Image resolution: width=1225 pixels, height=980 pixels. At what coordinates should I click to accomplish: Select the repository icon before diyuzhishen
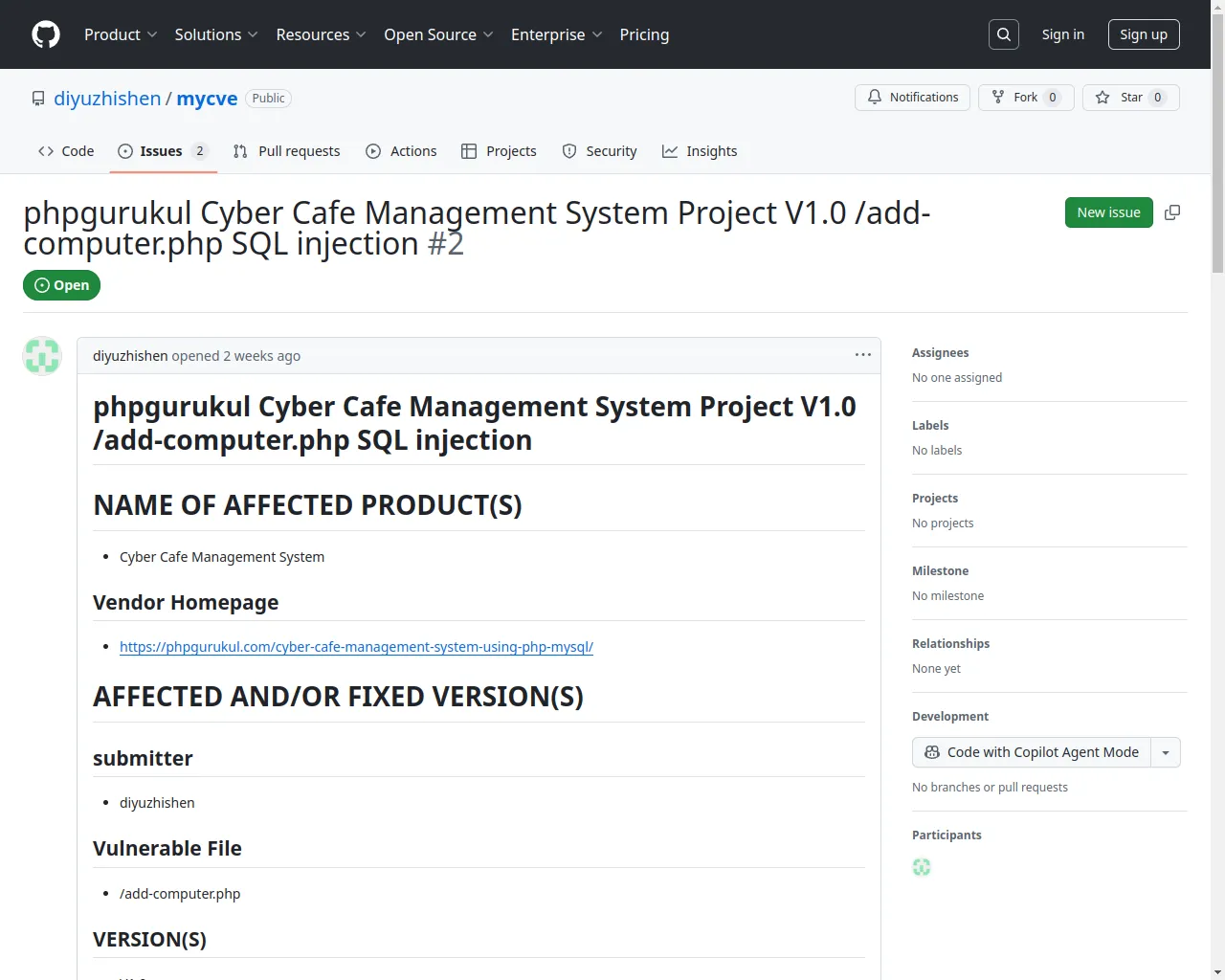point(38,99)
